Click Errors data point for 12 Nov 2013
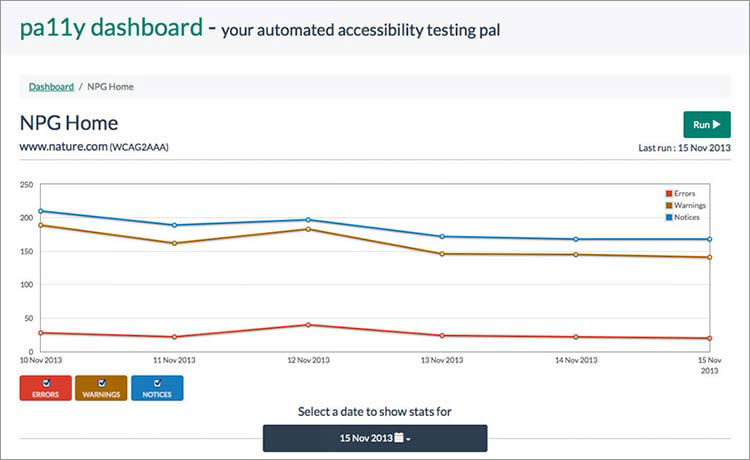The height and width of the screenshot is (460, 750). 308,325
